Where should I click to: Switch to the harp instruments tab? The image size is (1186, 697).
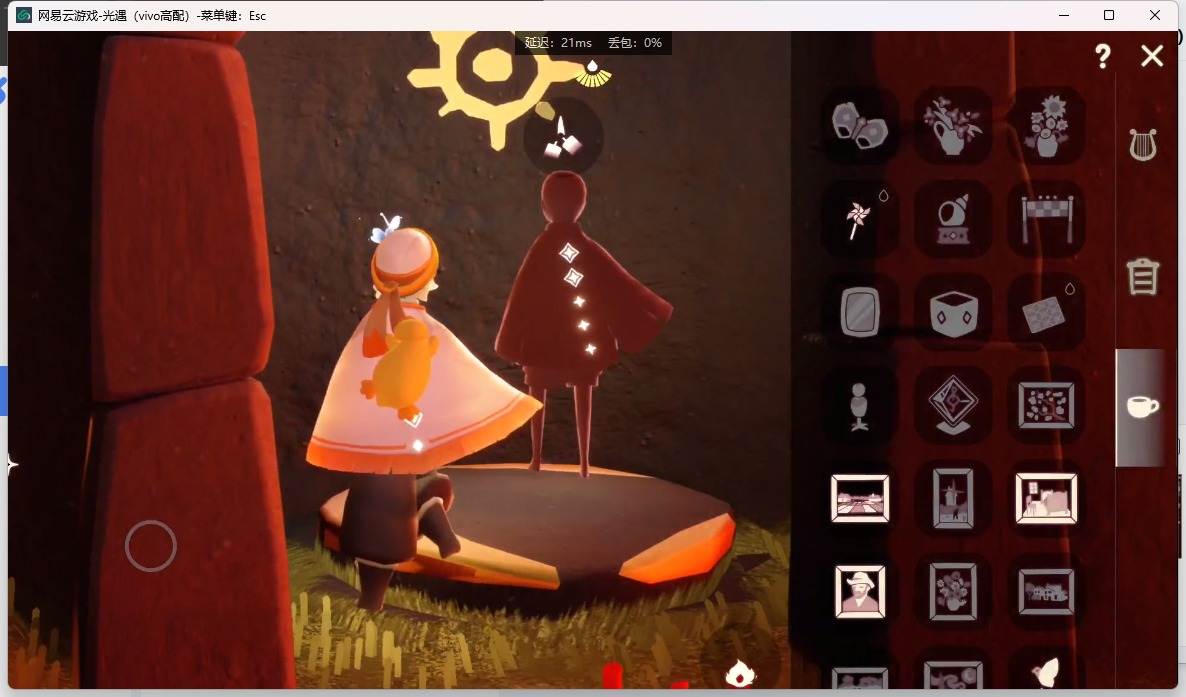coord(1143,145)
